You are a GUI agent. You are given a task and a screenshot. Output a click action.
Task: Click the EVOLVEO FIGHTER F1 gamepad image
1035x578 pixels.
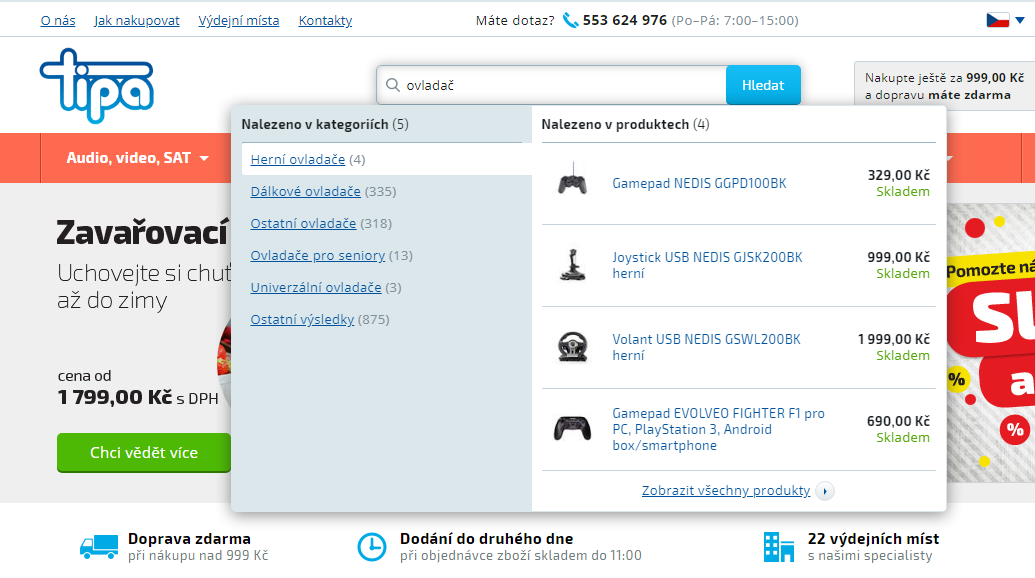click(572, 429)
